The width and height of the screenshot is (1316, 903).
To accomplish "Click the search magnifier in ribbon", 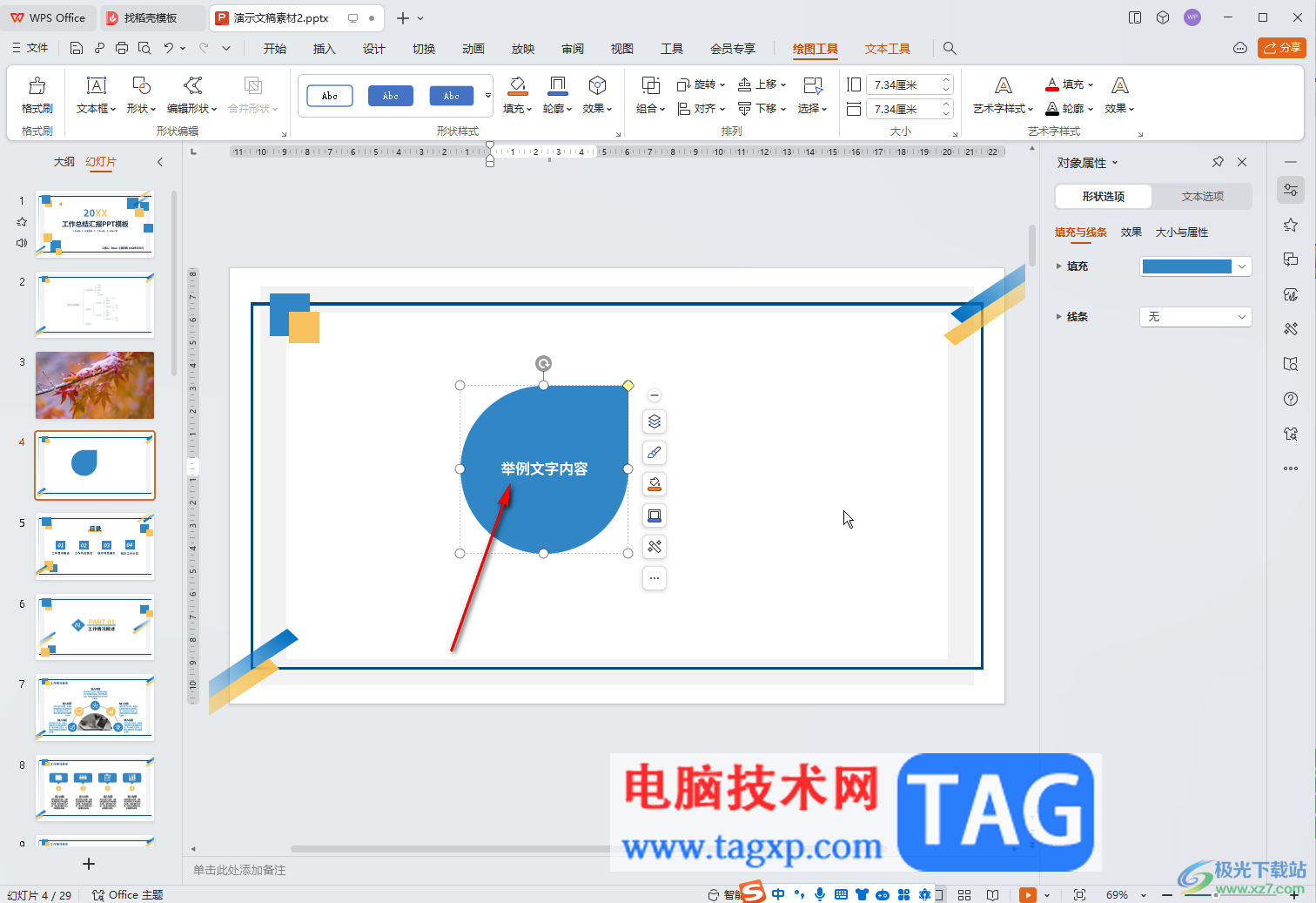I will tap(950, 49).
